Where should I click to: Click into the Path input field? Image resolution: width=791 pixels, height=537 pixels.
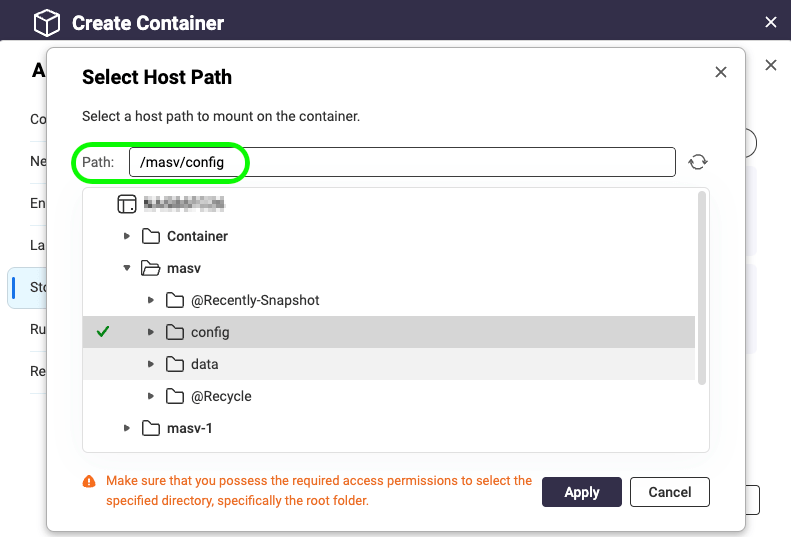pyautogui.click(x=402, y=162)
